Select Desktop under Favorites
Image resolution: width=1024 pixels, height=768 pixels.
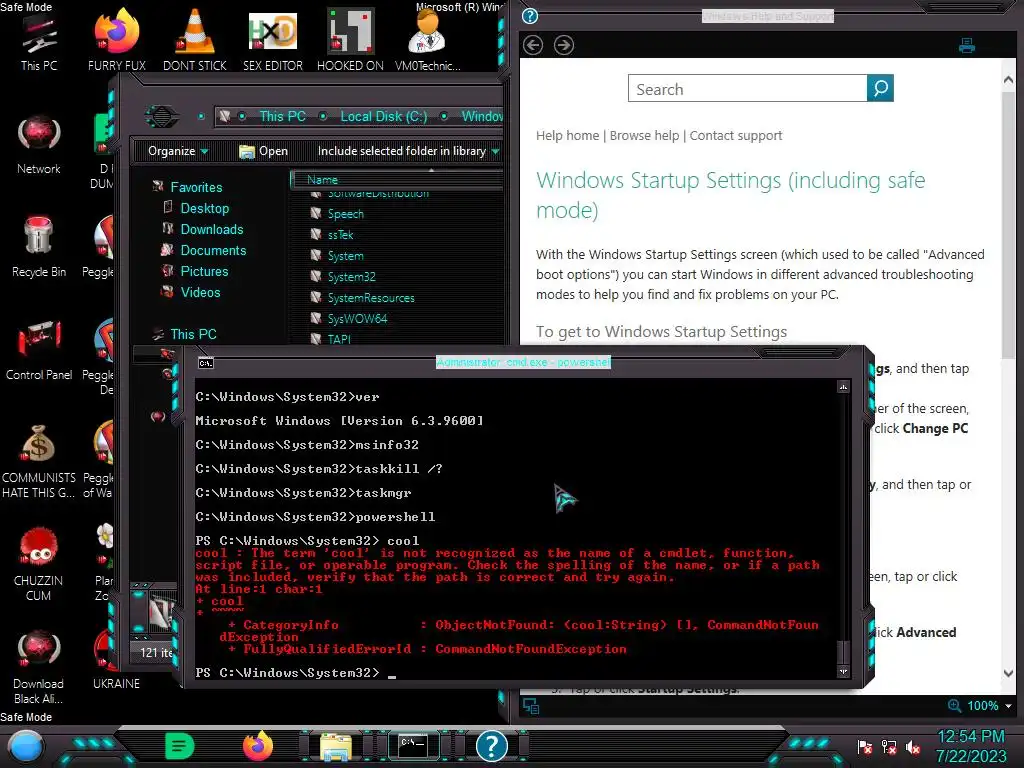[204, 208]
